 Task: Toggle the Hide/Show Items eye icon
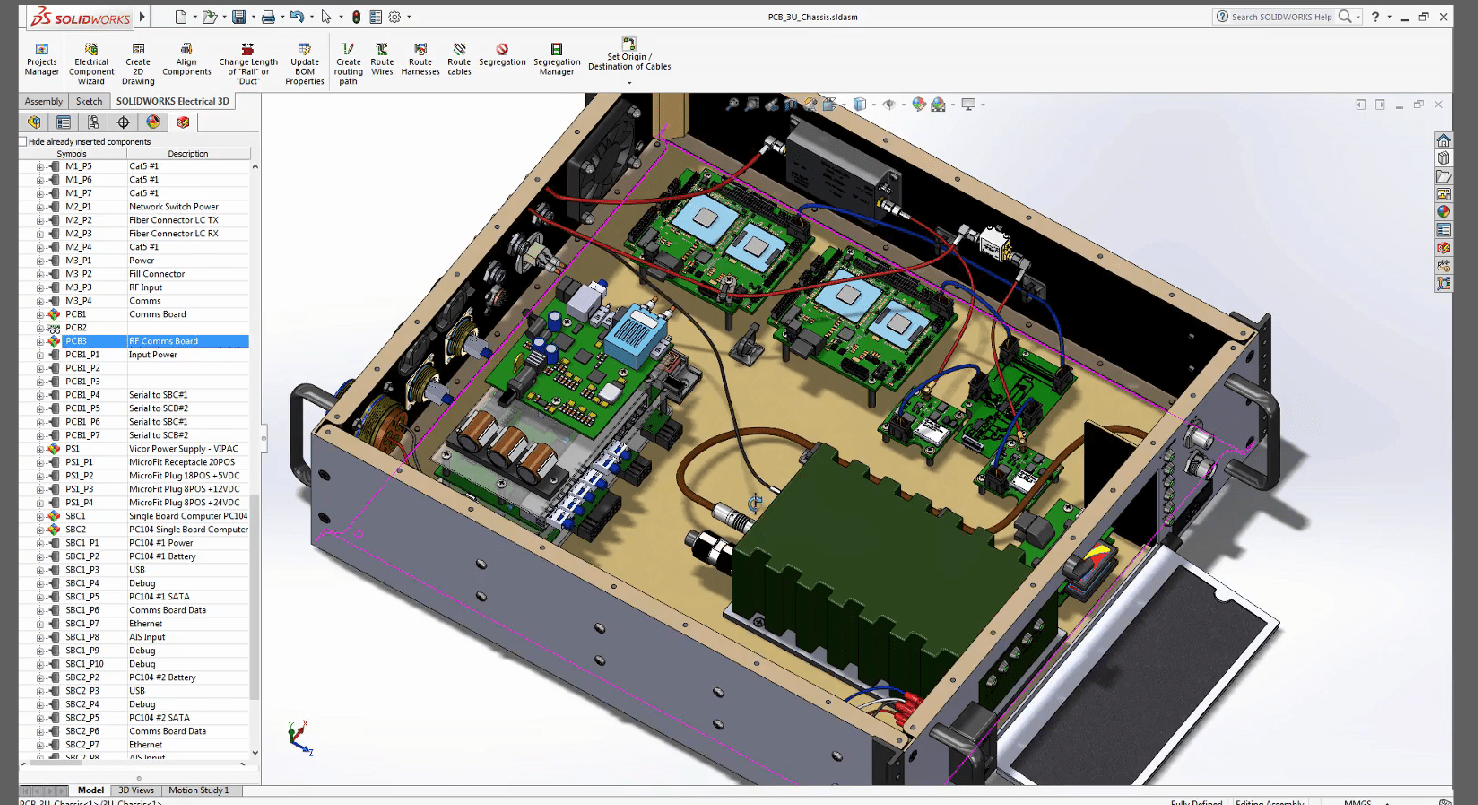tap(889, 103)
